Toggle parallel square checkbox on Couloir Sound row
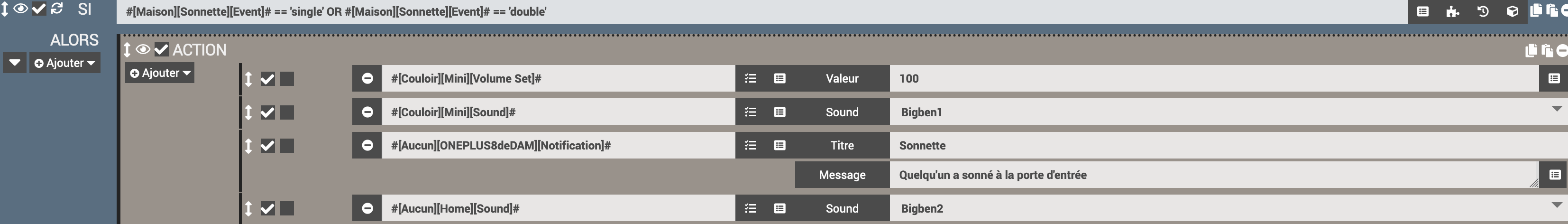This screenshot has width=1568, height=224. 287,112
